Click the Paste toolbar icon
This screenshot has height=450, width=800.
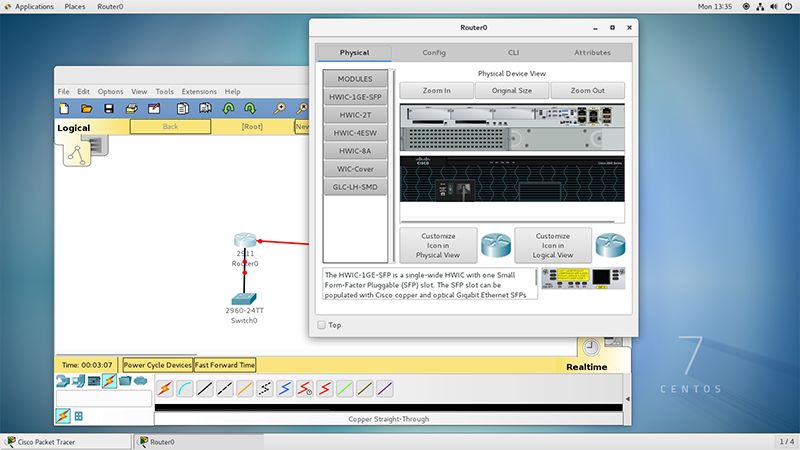(x=205, y=108)
